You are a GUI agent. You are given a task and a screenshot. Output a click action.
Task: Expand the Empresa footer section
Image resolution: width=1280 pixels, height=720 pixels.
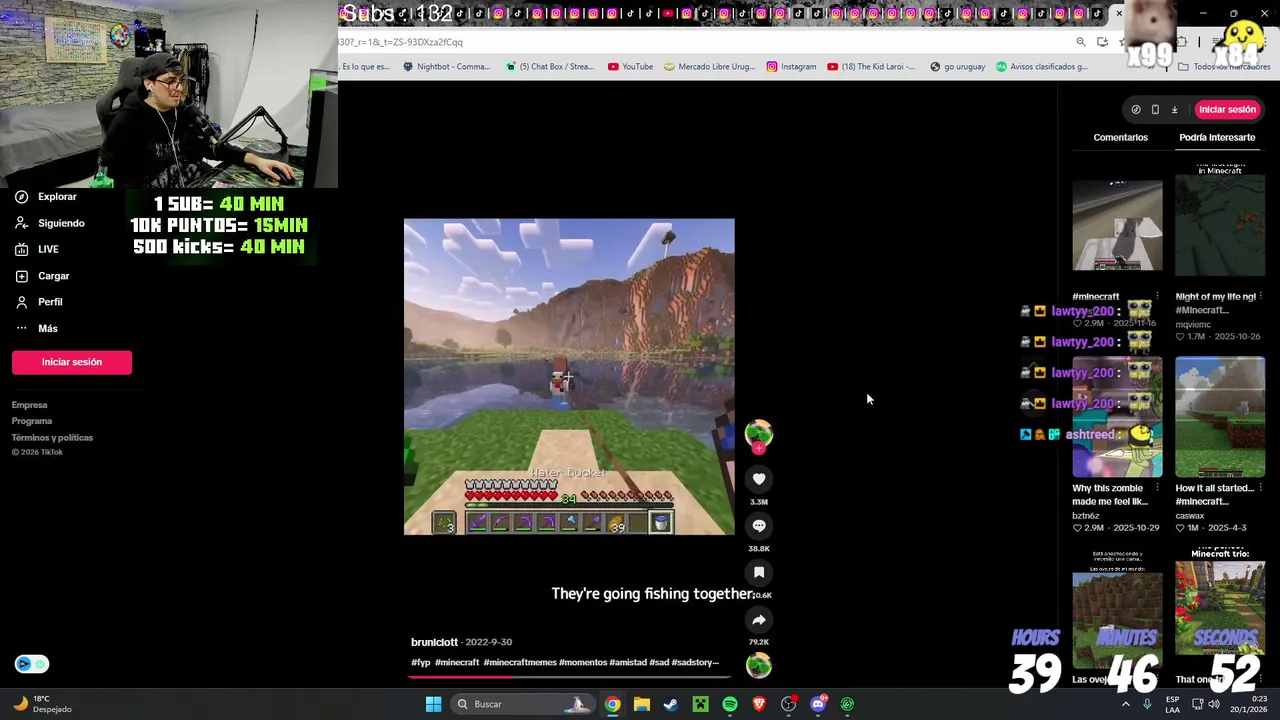[x=29, y=405]
